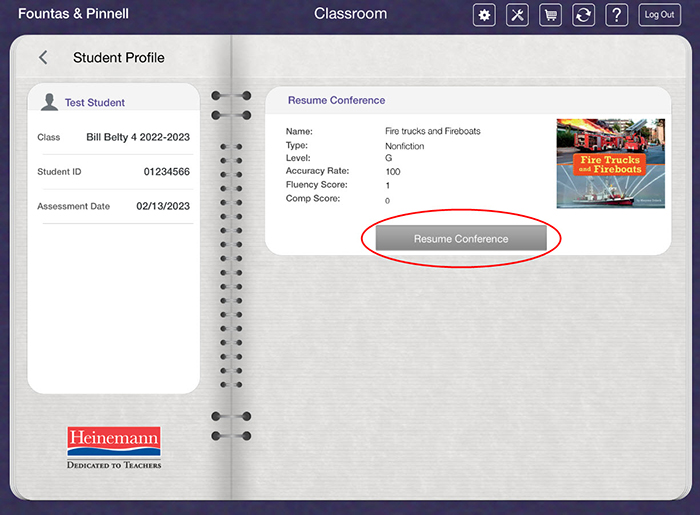The height and width of the screenshot is (515, 700).
Task: Click the shopping cart icon
Action: tap(550, 15)
